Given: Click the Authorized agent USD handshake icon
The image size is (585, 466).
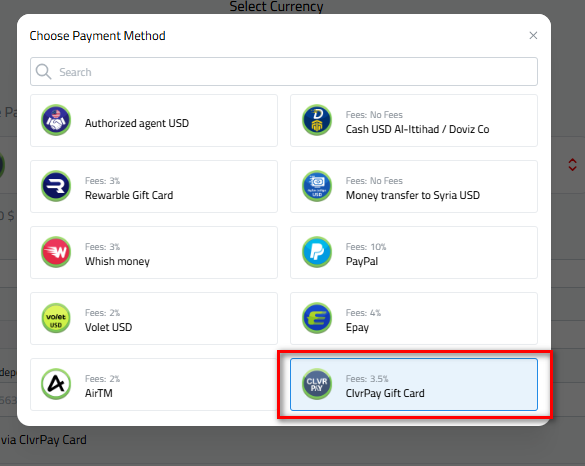Looking at the screenshot, I should pos(56,120).
